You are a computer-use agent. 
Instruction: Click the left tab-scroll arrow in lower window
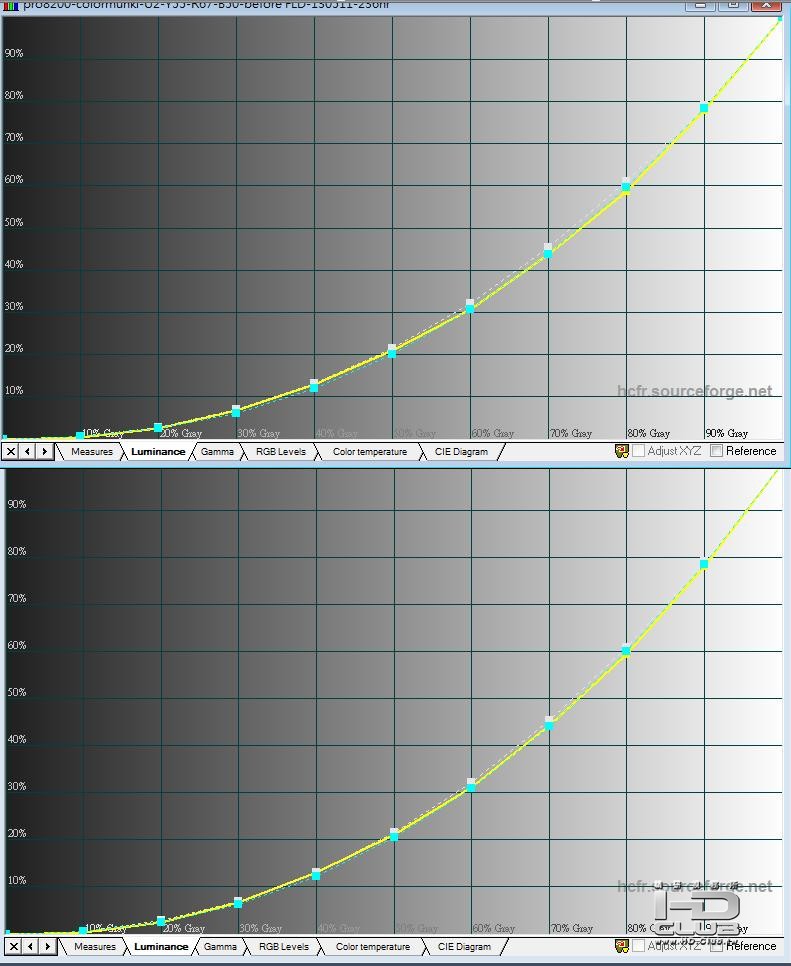click(x=31, y=946)
